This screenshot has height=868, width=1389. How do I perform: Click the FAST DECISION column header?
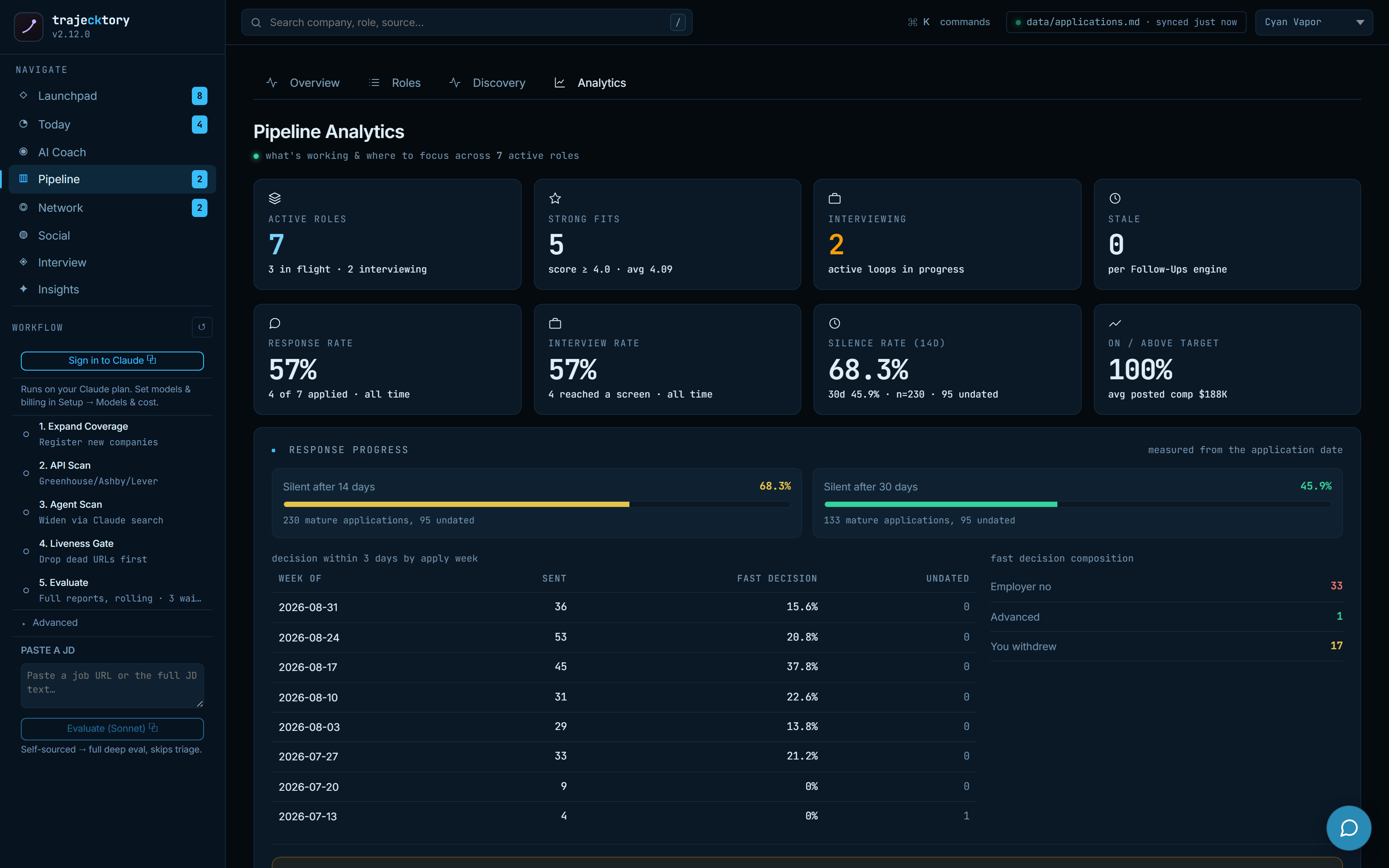777,579
